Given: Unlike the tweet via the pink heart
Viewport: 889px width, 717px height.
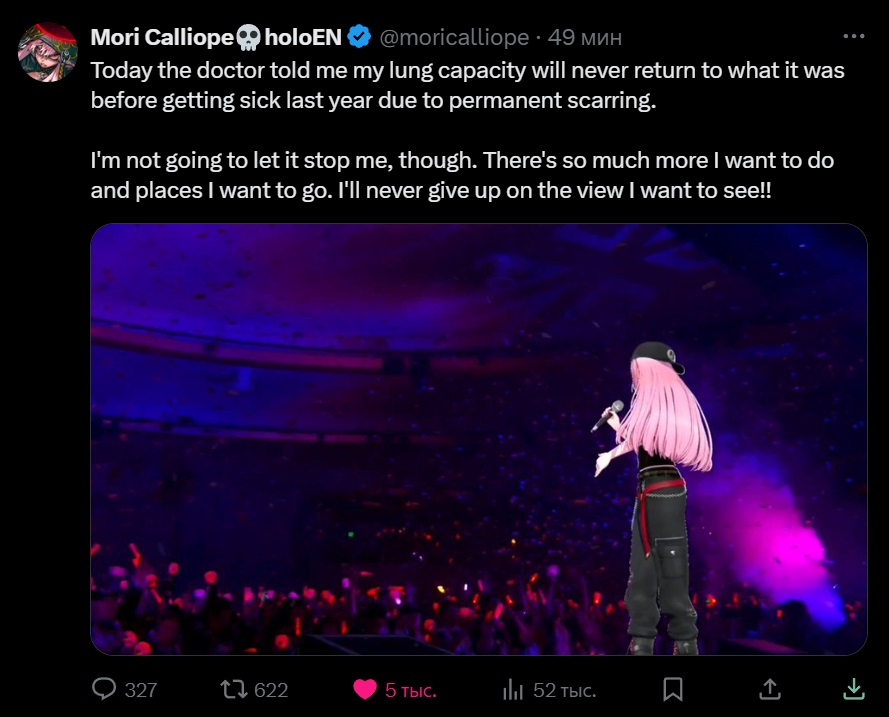Looking at the screenshot, I should tap(365, 689).
